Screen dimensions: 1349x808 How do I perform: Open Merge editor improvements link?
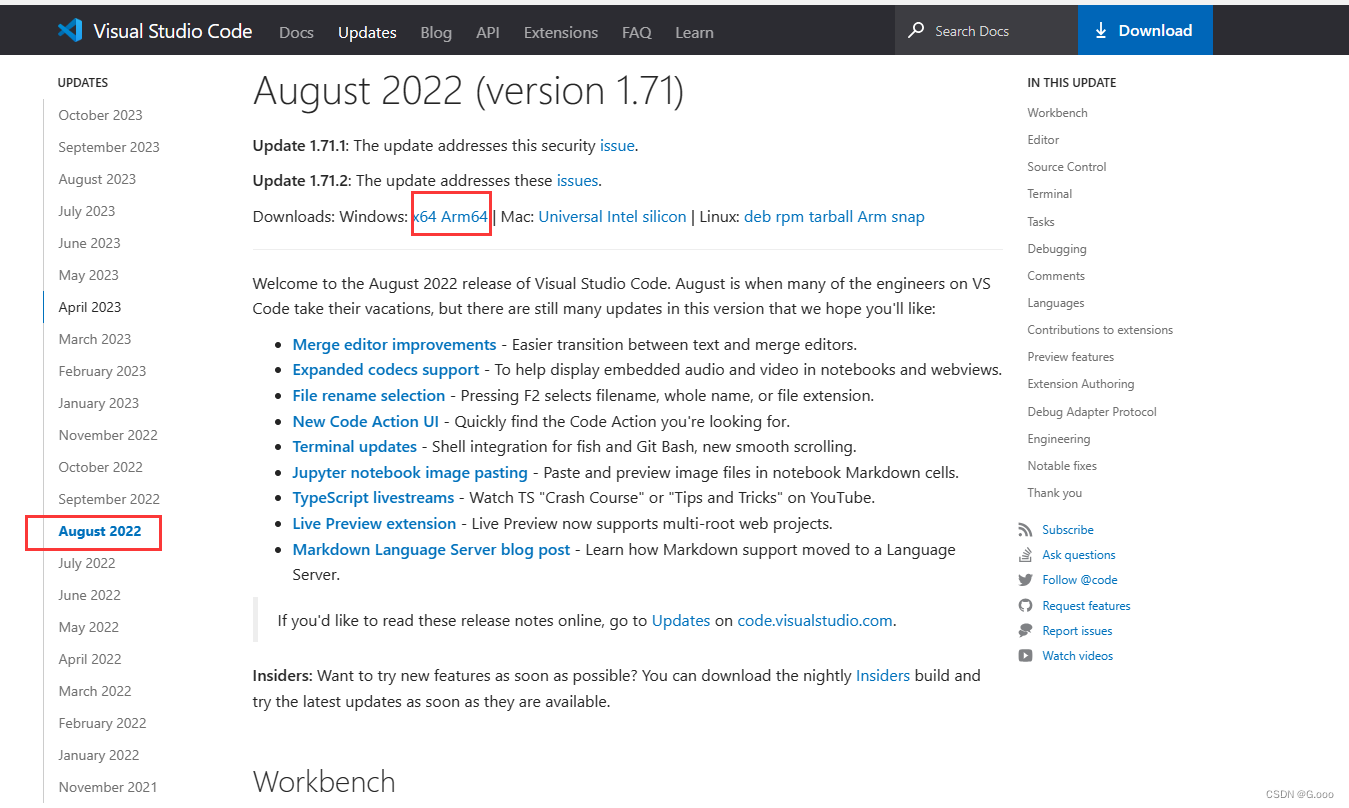(x=394, y=344)
